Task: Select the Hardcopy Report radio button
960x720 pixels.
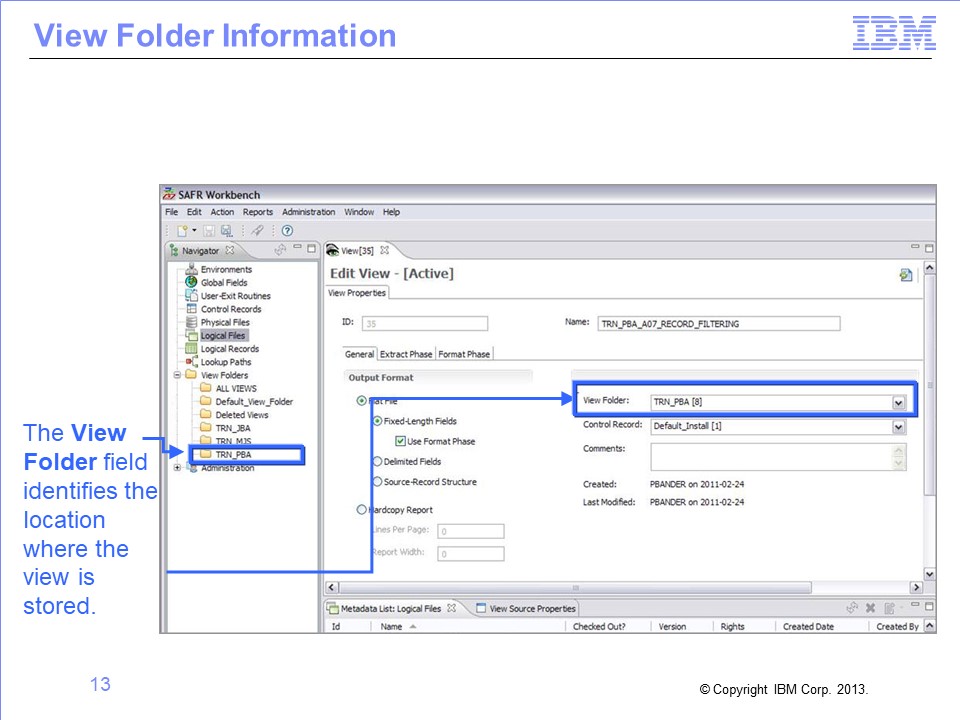Action: click(362, 509)
